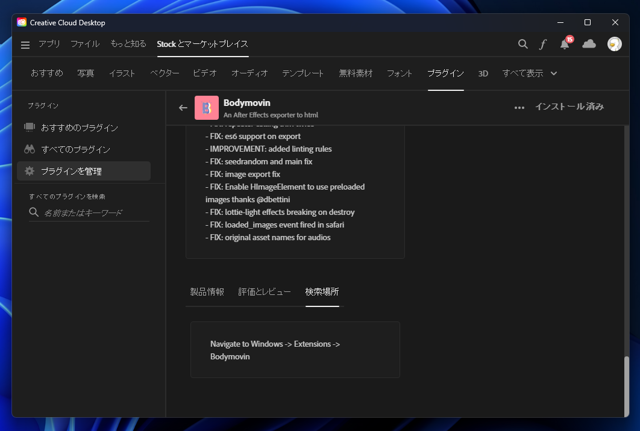Viewport: 640px width, 431px height.
Task: Switch to the 無料素材 tab
Action: pos(356,73)
